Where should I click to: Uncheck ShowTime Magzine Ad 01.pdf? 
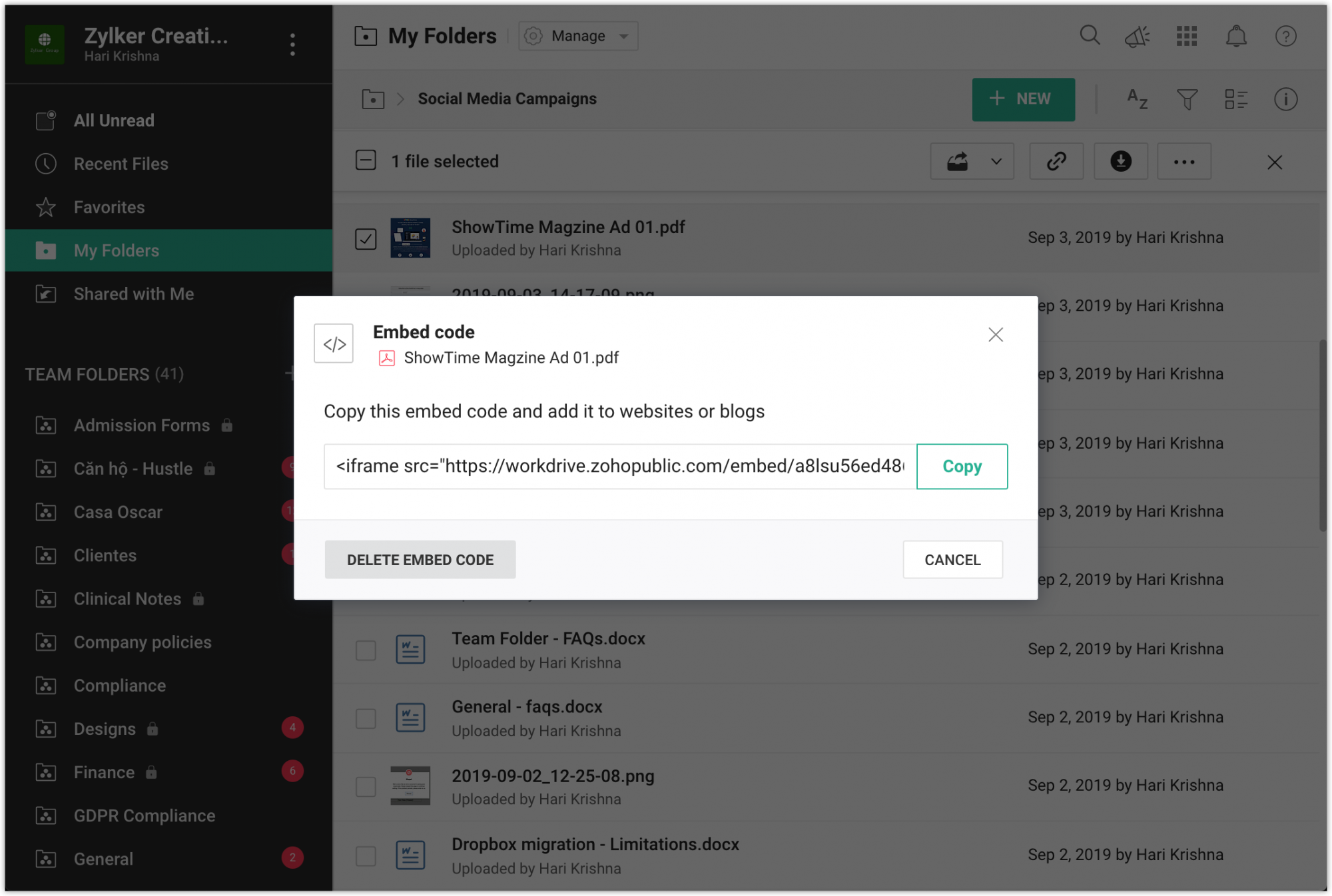point(366,238)
